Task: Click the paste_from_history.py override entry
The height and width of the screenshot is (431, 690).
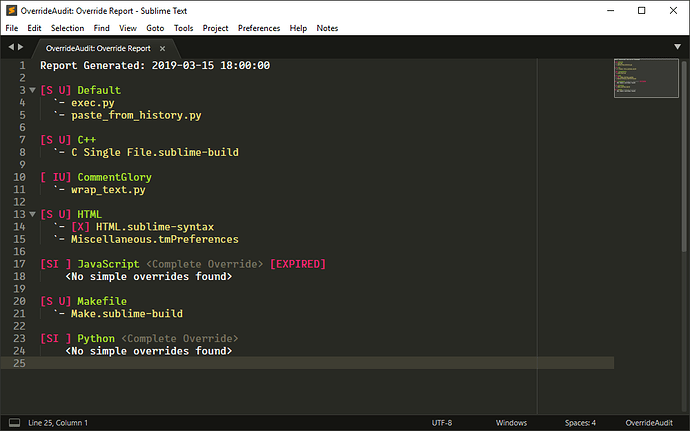Action: click(x=136, y=115)
